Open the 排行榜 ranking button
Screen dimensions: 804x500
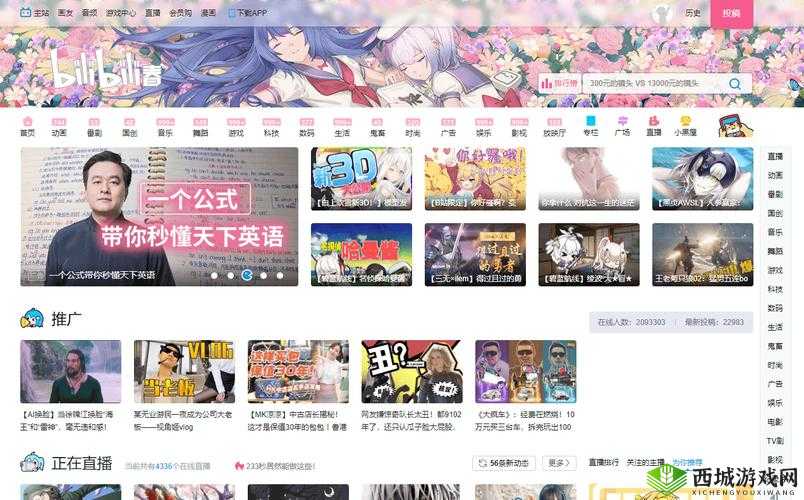(559, 83)
